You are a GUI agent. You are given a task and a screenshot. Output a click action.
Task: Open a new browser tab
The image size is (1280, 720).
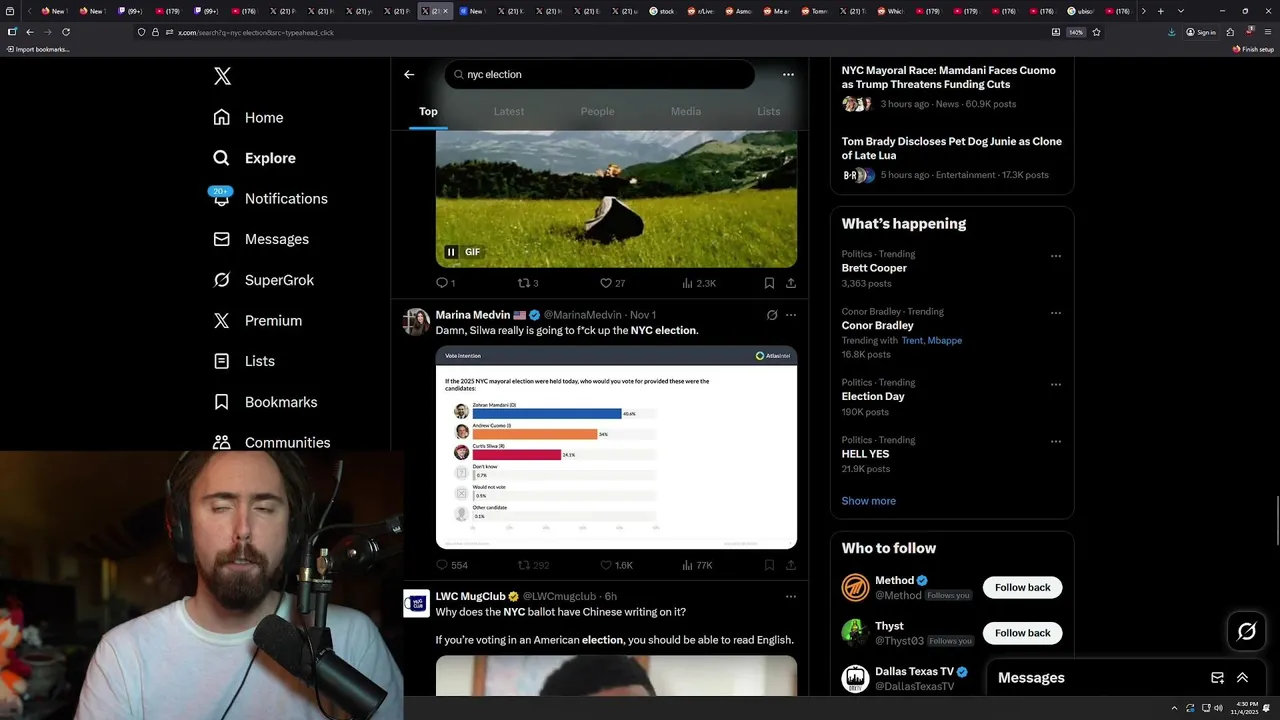[1160, 11]
